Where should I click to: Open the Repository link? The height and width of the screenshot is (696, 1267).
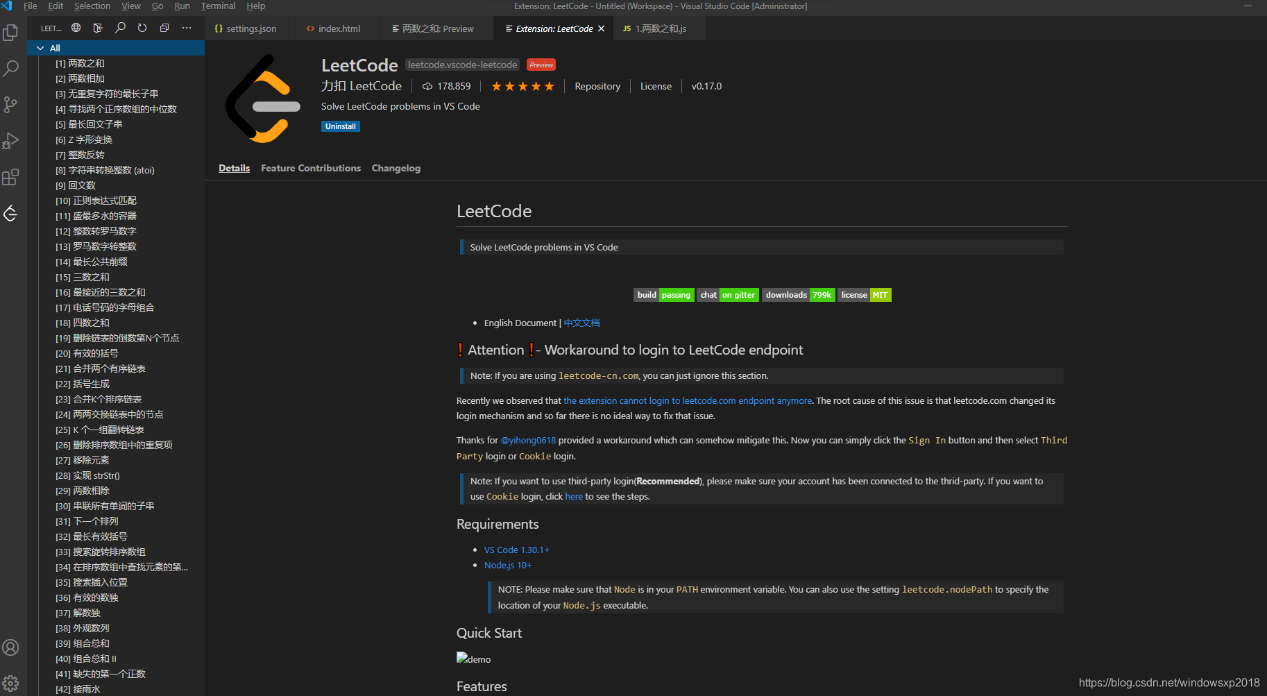click(598, 86)
